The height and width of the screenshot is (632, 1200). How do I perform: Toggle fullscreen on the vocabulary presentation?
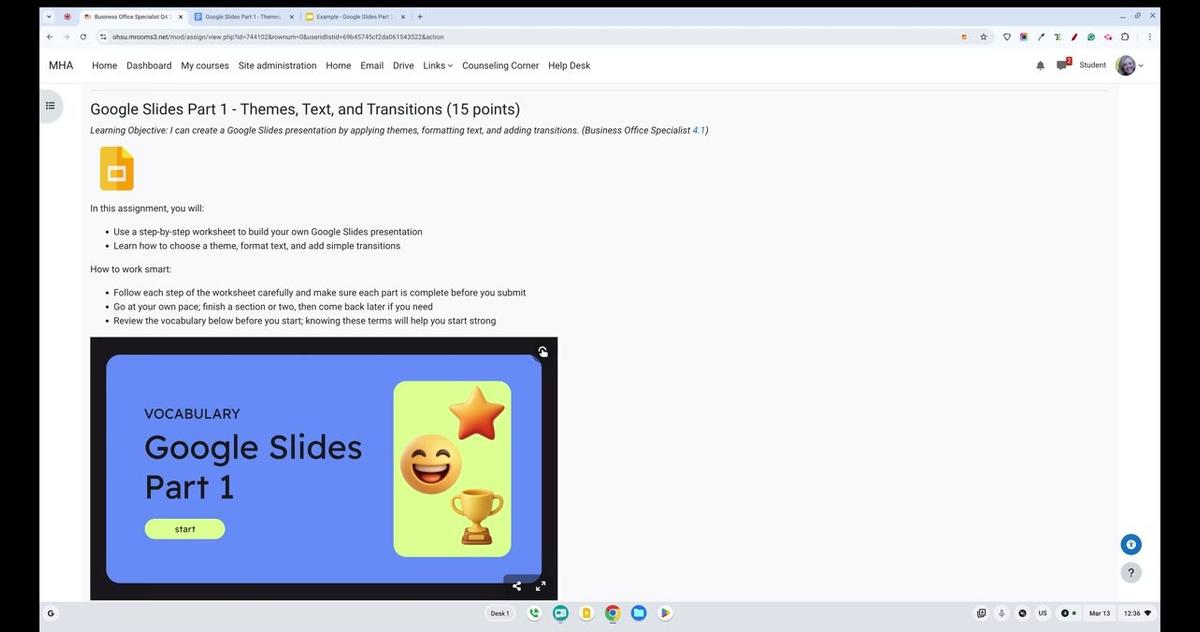tap(540, 585)
